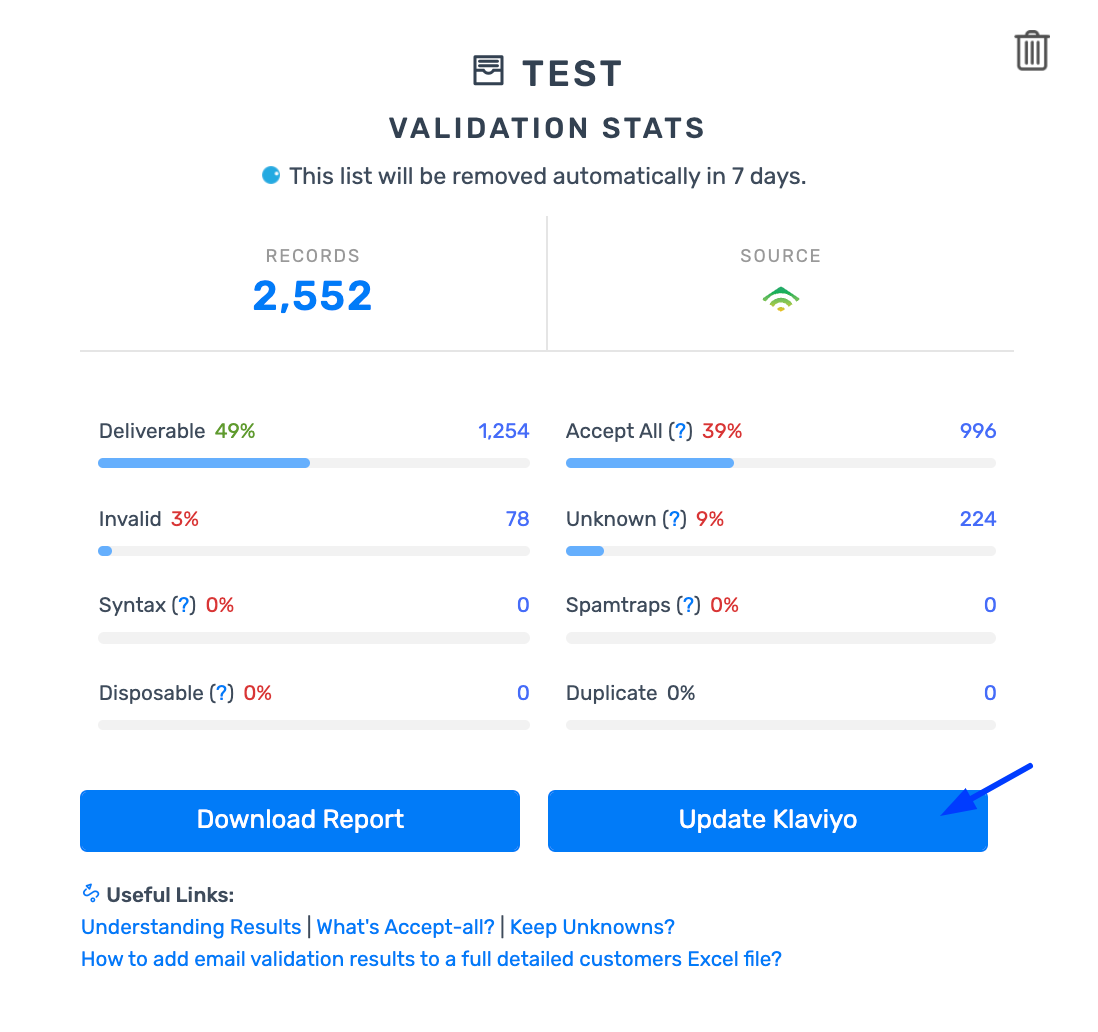Screen dimensions: 1098x1032
Task: Click the 1,254 deliverable count
Action: click(x=503, y=431)
